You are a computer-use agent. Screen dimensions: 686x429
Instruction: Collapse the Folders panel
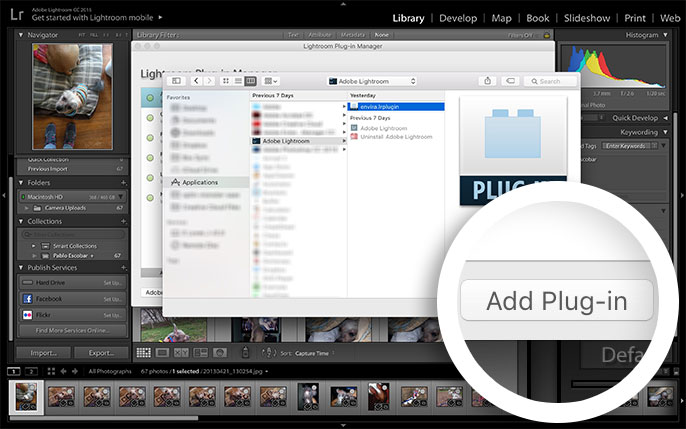point(21,183)
